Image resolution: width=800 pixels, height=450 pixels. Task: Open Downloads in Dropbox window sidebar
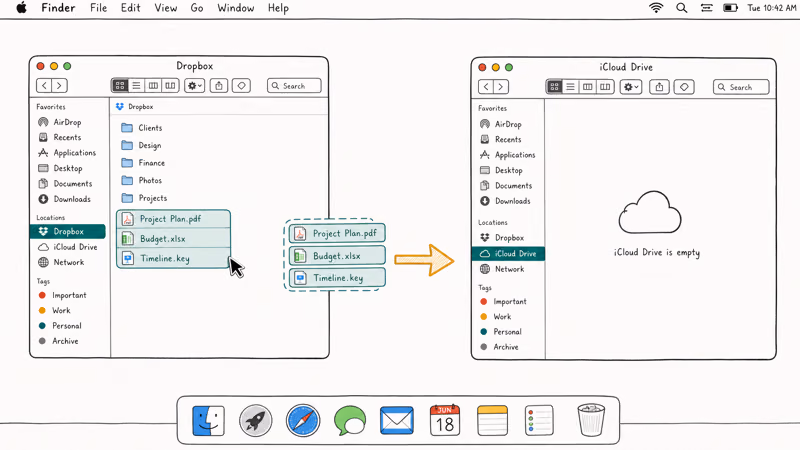[x=65, y=199]
